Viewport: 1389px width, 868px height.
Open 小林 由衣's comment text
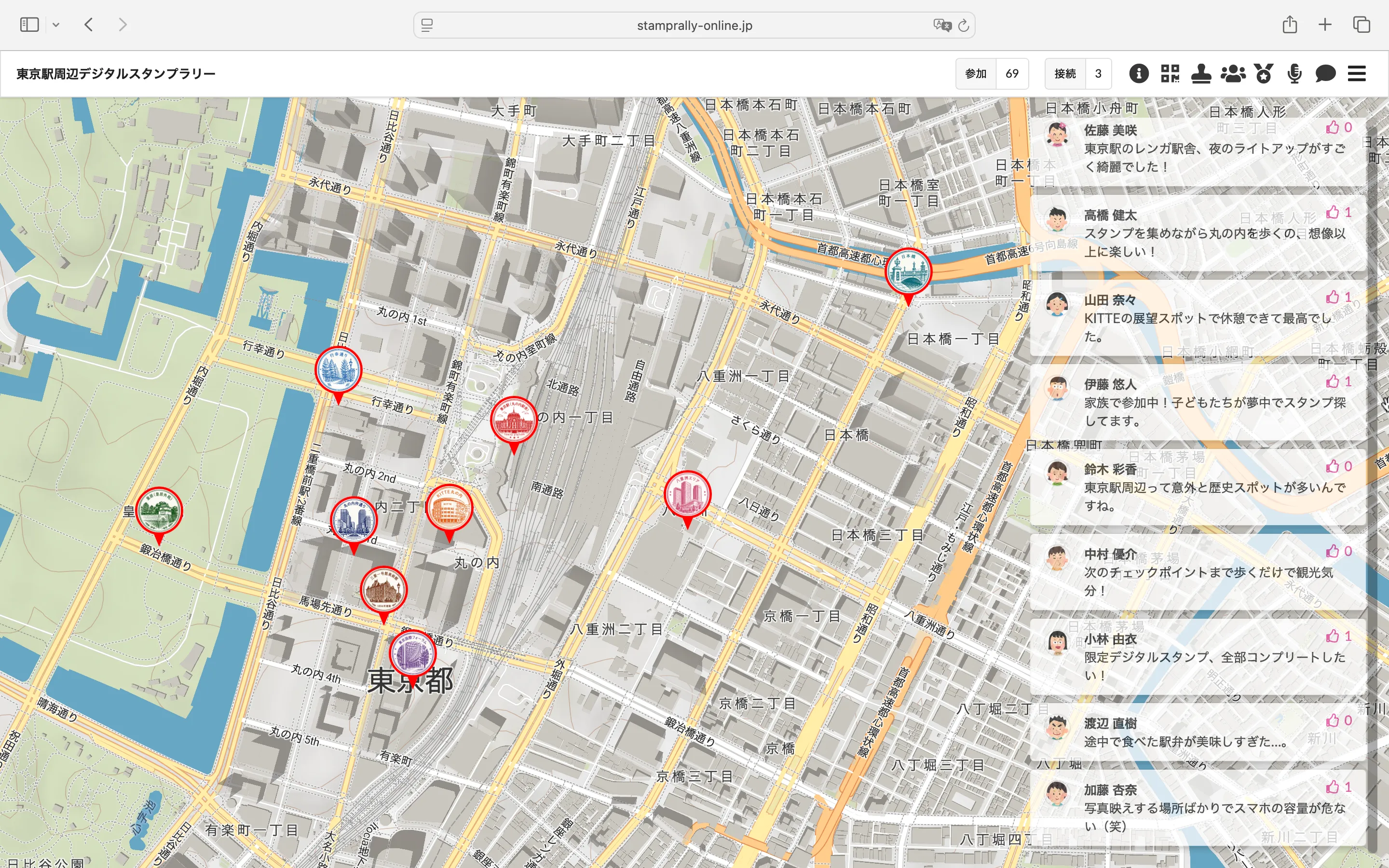[x=1214, y=666]
